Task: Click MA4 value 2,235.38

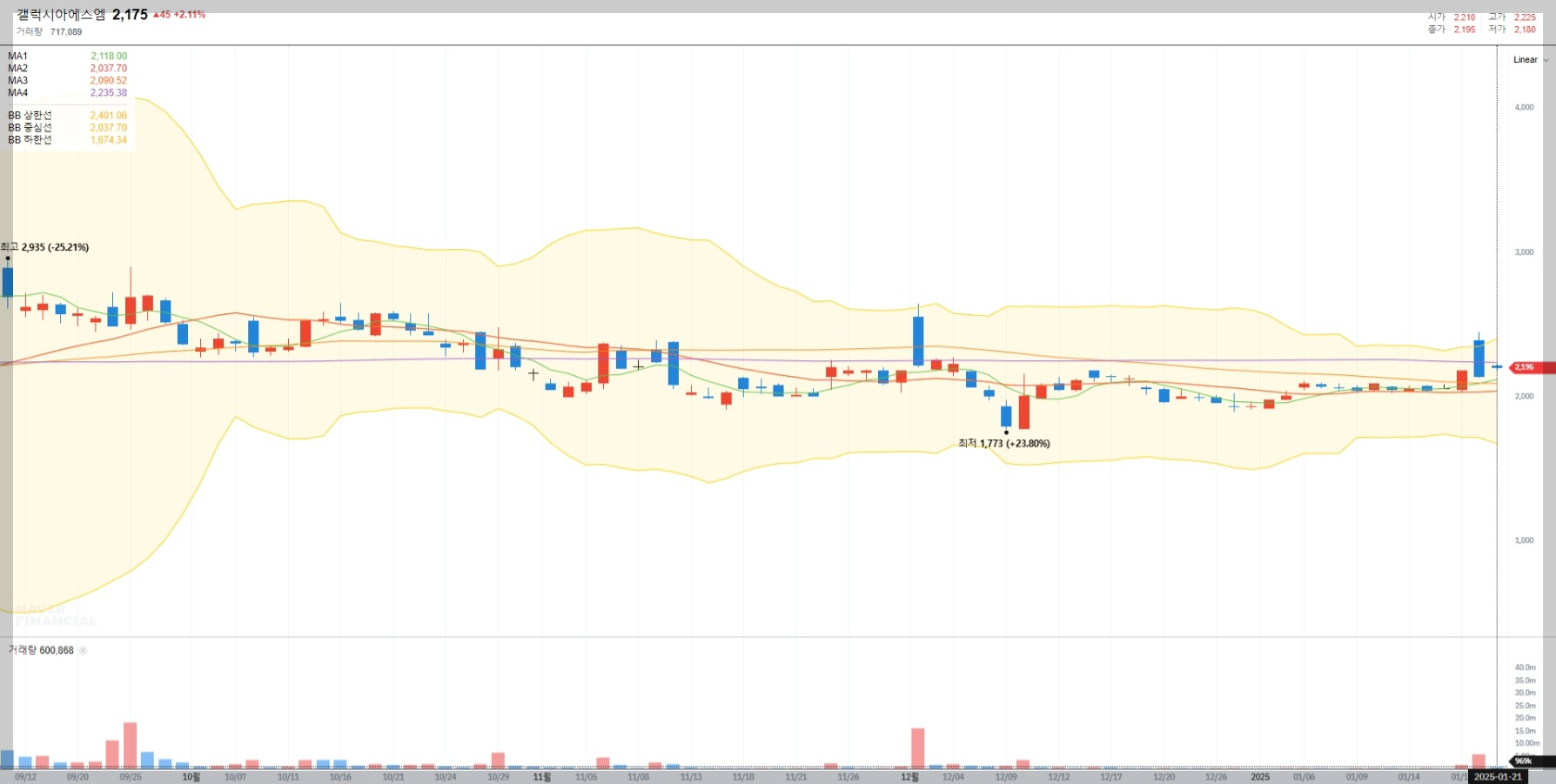Action: tap(109, 92)
